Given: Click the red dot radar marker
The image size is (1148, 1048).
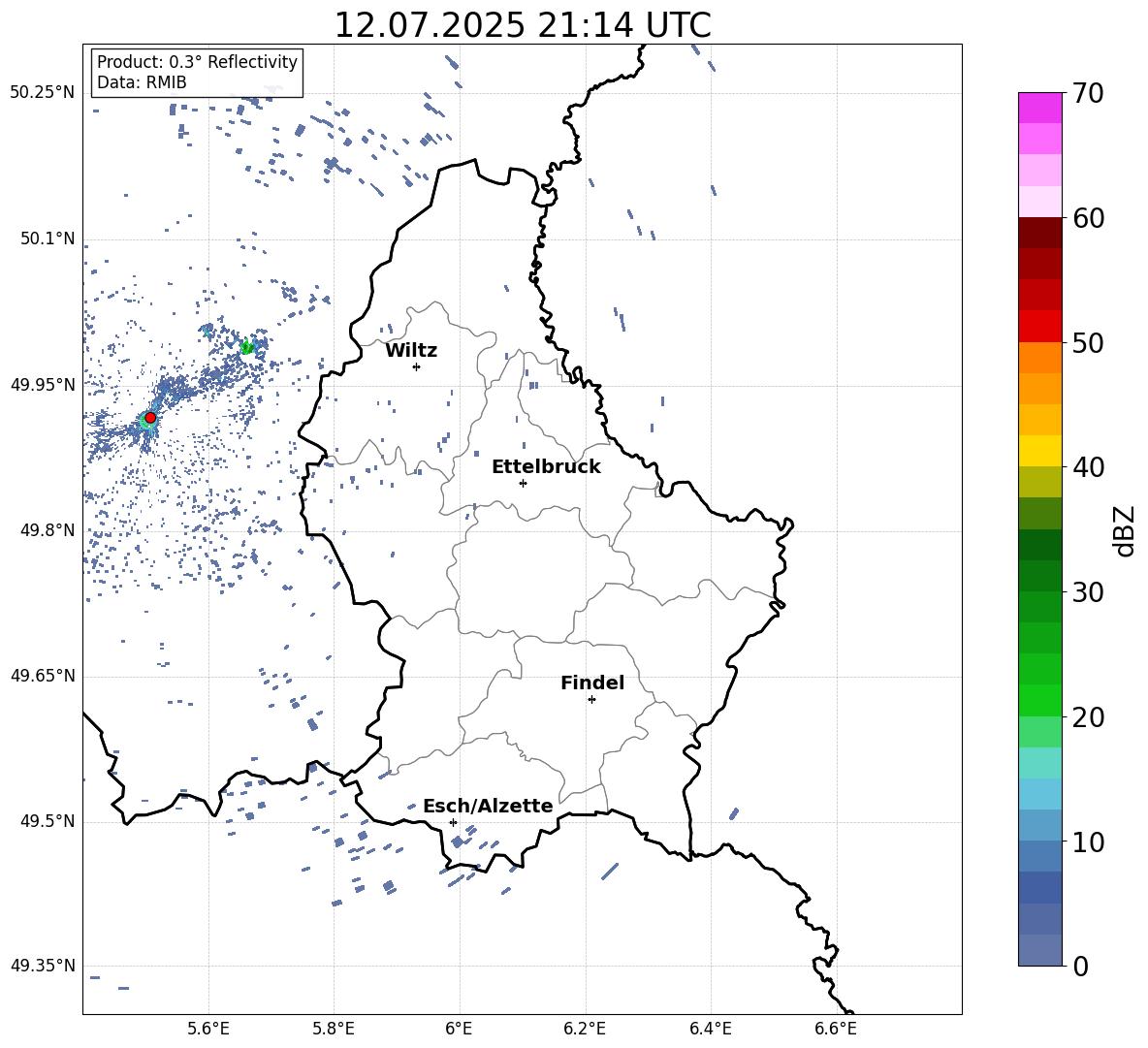Looking at the screenshot, I should click(x=150, y=418).
